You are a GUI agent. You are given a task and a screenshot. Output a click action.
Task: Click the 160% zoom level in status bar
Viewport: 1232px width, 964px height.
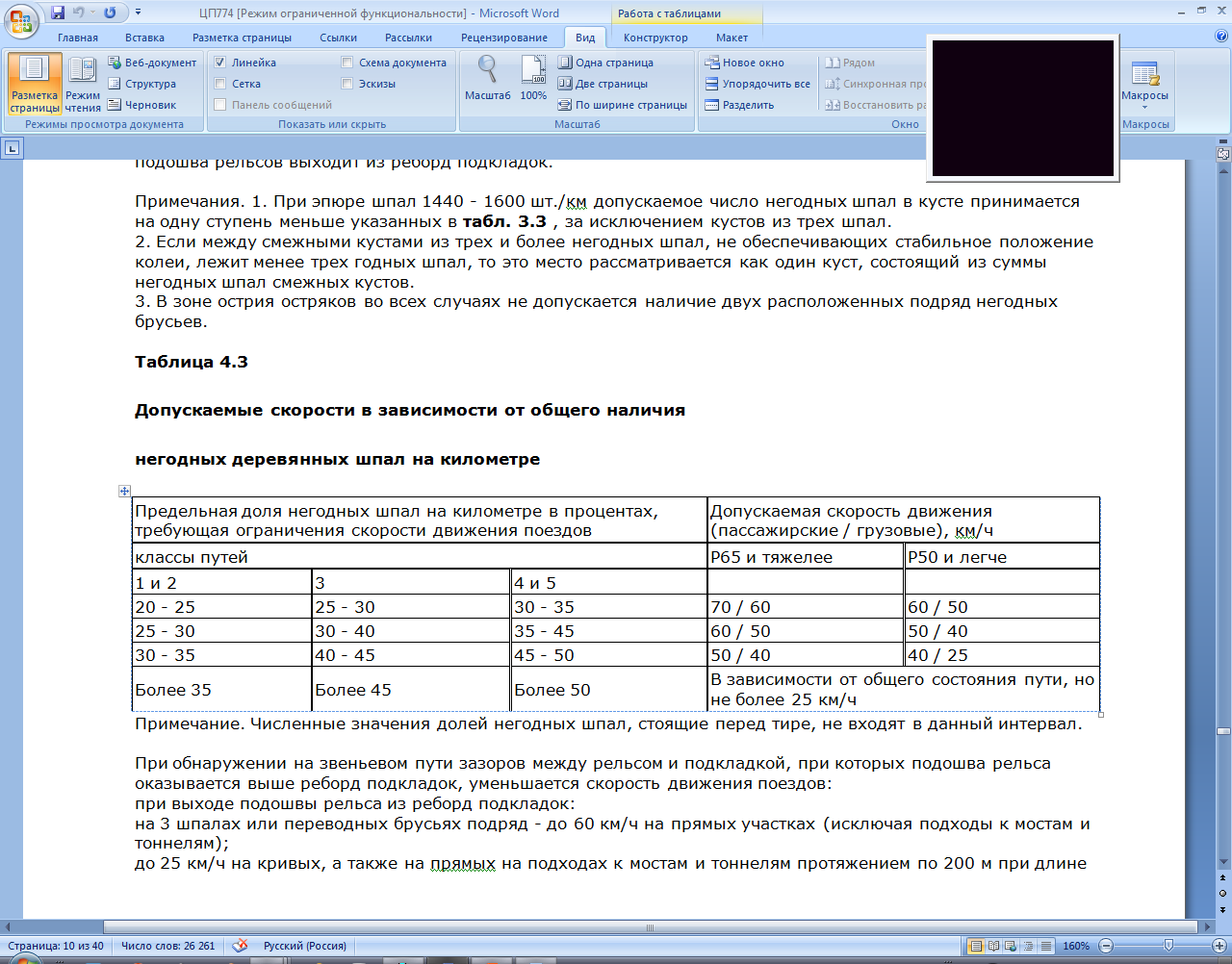point(1076,947)
